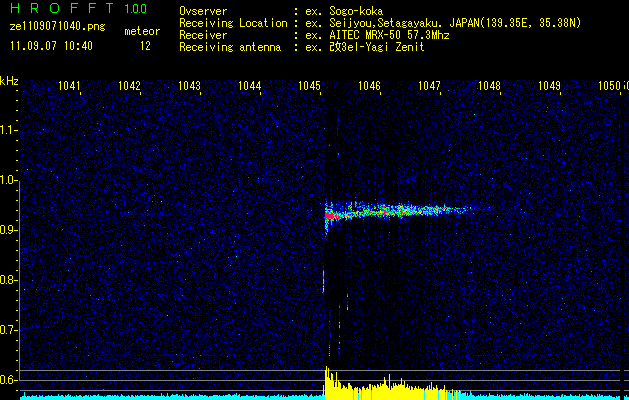Click the bright red meteor echo head
This screenshot has height=400, width=629.
tap(330, 214)
